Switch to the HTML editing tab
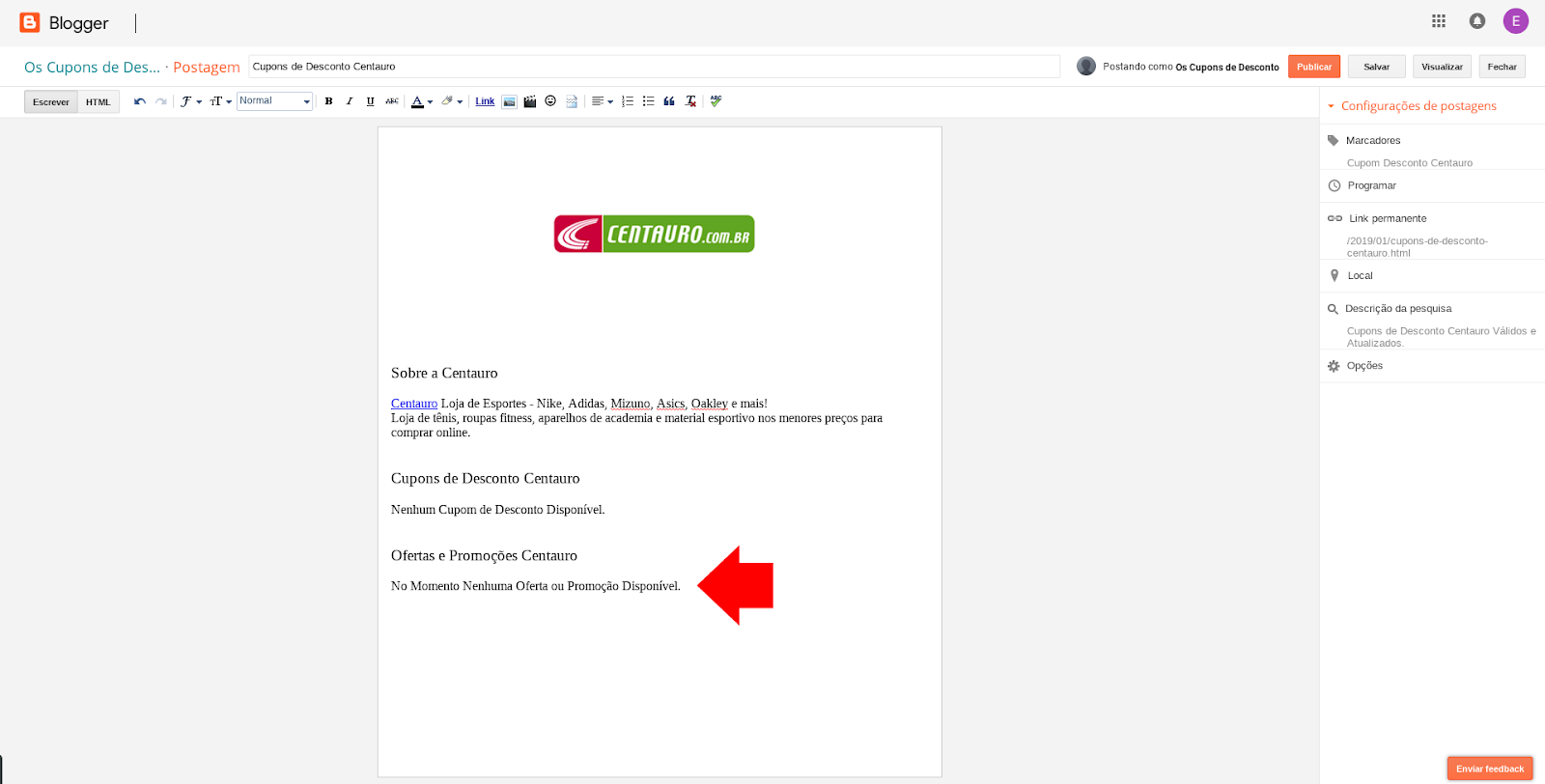The width and height of the screenshot is (1545, 784). [x=98, y=101]
